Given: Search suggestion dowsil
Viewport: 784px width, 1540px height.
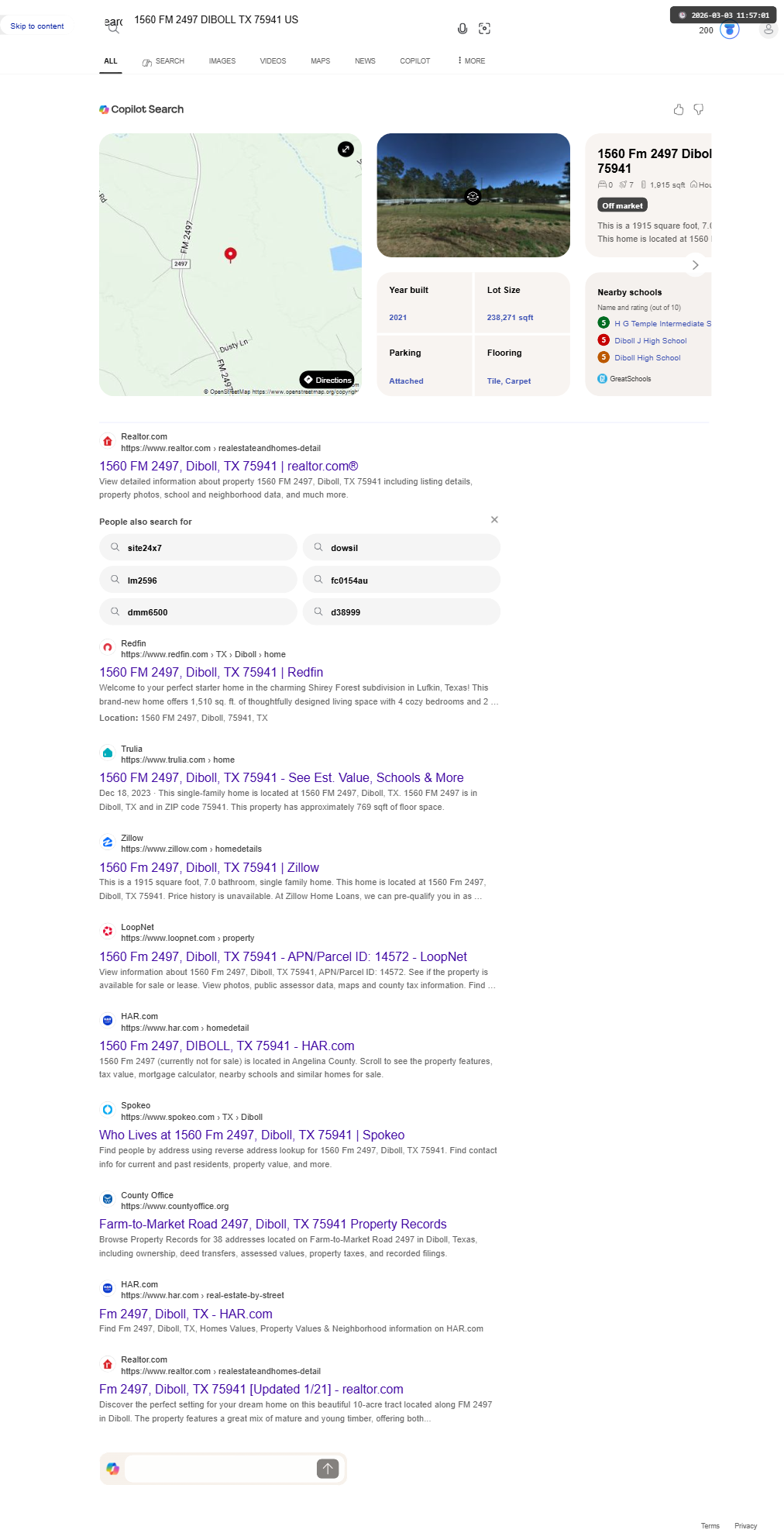Looking at the screenshot, I should point(401,547).
